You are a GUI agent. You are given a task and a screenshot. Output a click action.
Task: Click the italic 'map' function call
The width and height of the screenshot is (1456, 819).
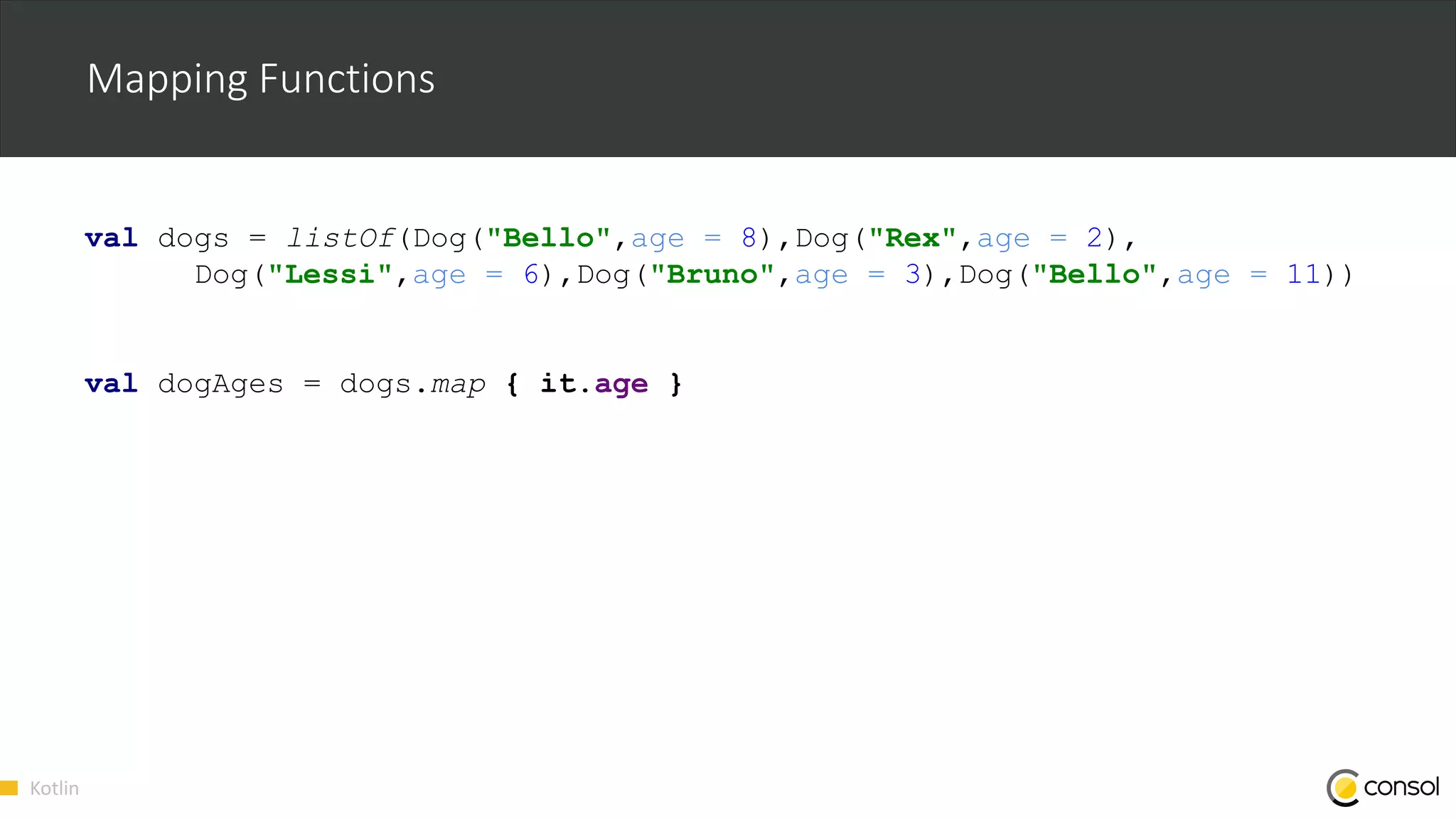[x=459, y=385]
